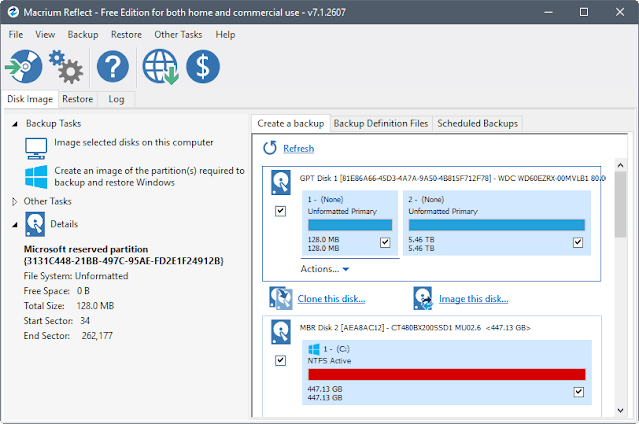The width and height of the screenshot is (639, 424).
Task: Expand the Other Tasks section
Action: point(15,201)
